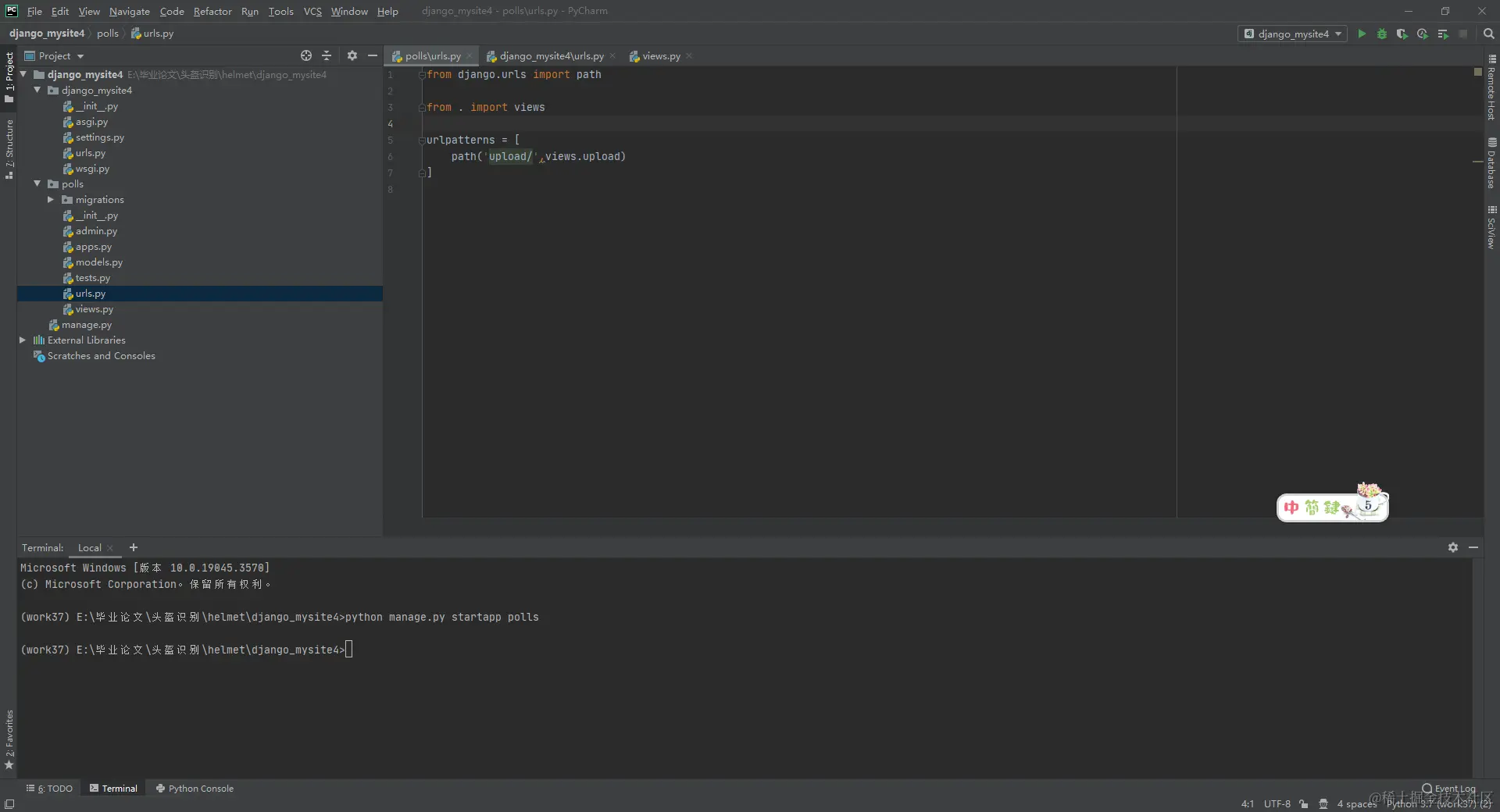Open the Refactor menu
Image resolution: width=1500 pixels, height=812 pixels.
(212, 11)
